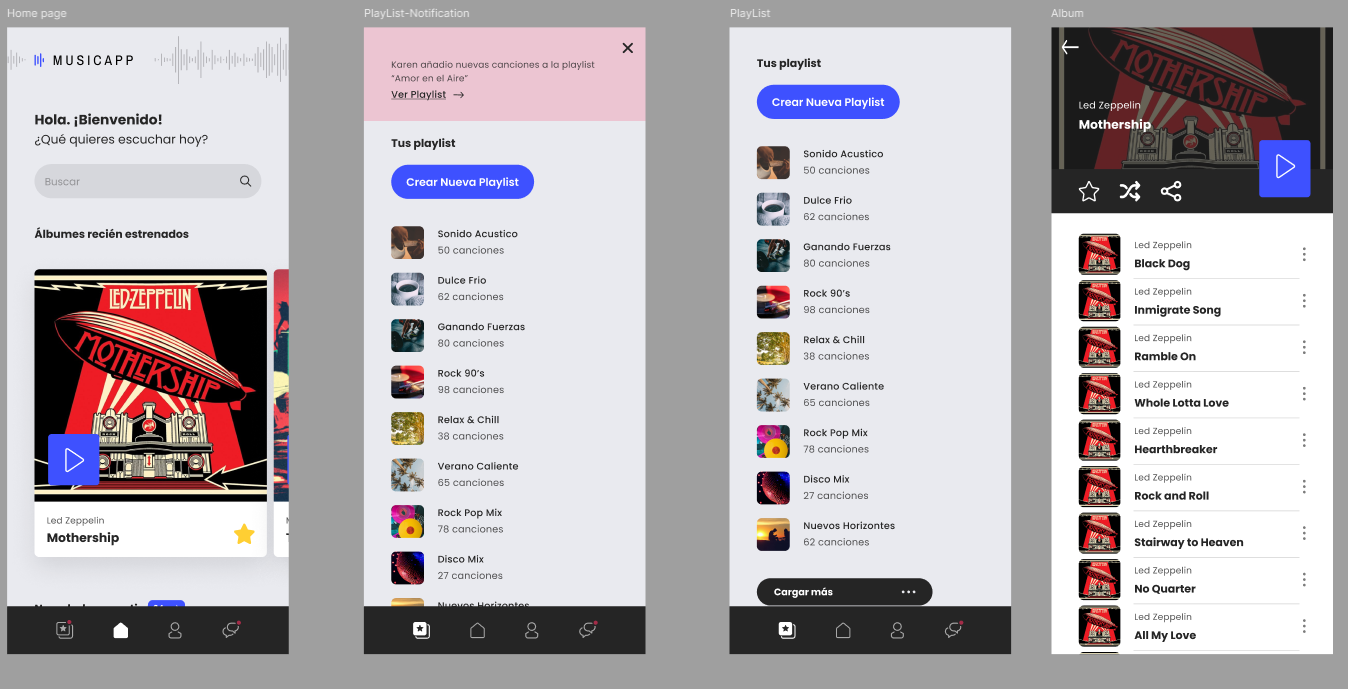Screen dimensions: 1348x689
Task: Open favorites icon in PlayList-Notification bottom bar
Action: [x=421, y=630]
